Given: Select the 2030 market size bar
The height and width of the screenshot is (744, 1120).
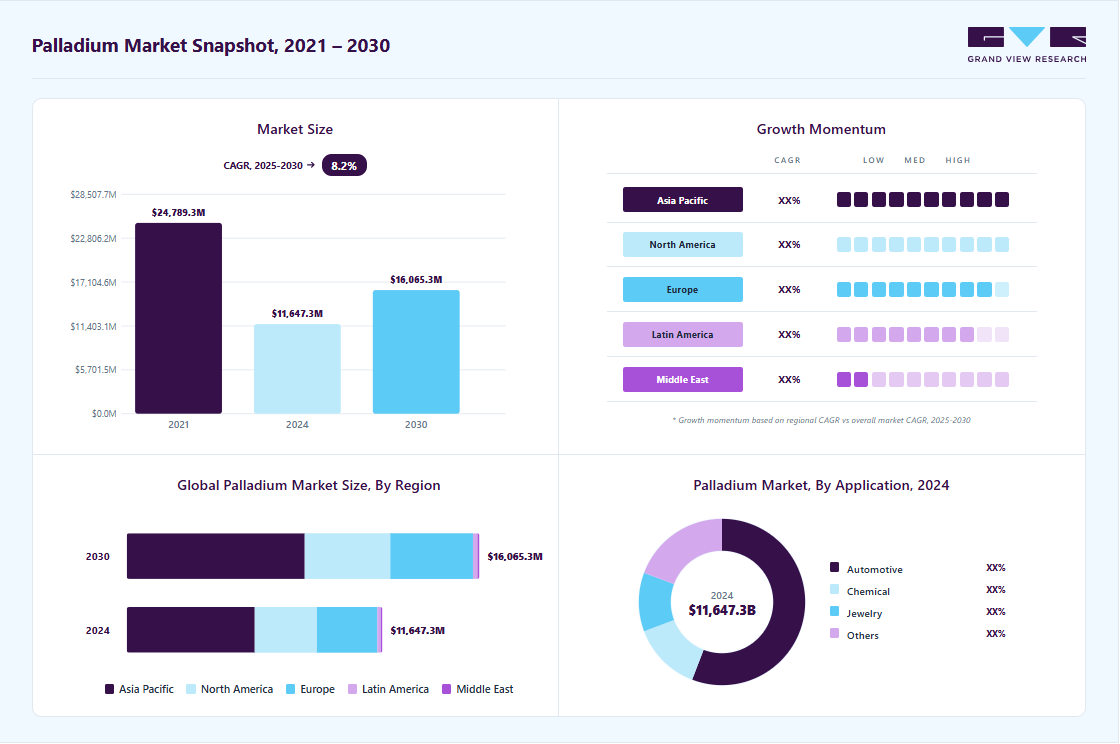Looking at the screenshot, I should [416, 352].
